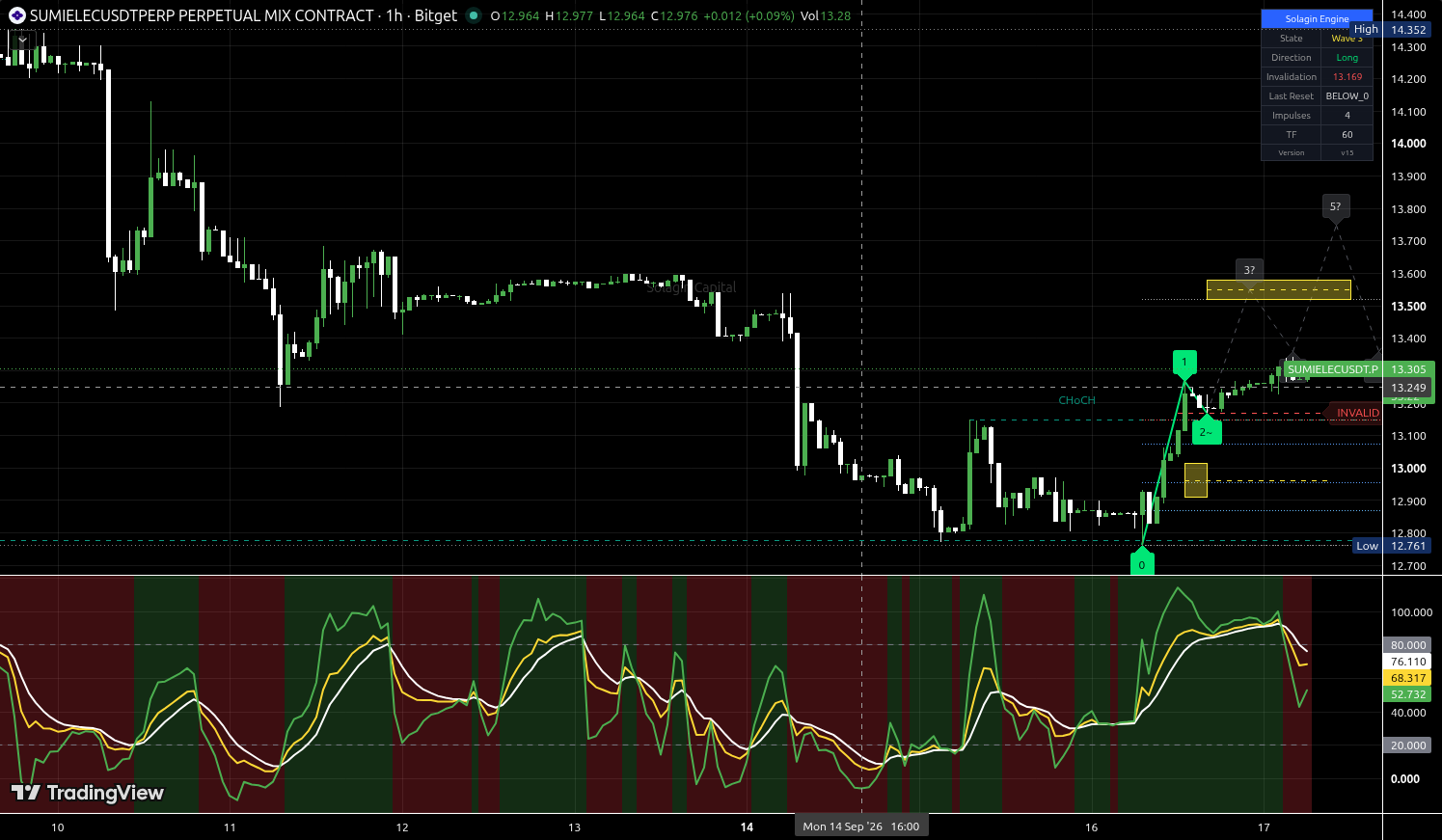The width and height of the screenshot is (1442, 840).
Task: Click the High 14.352 price label
Action: [1390, 30]
